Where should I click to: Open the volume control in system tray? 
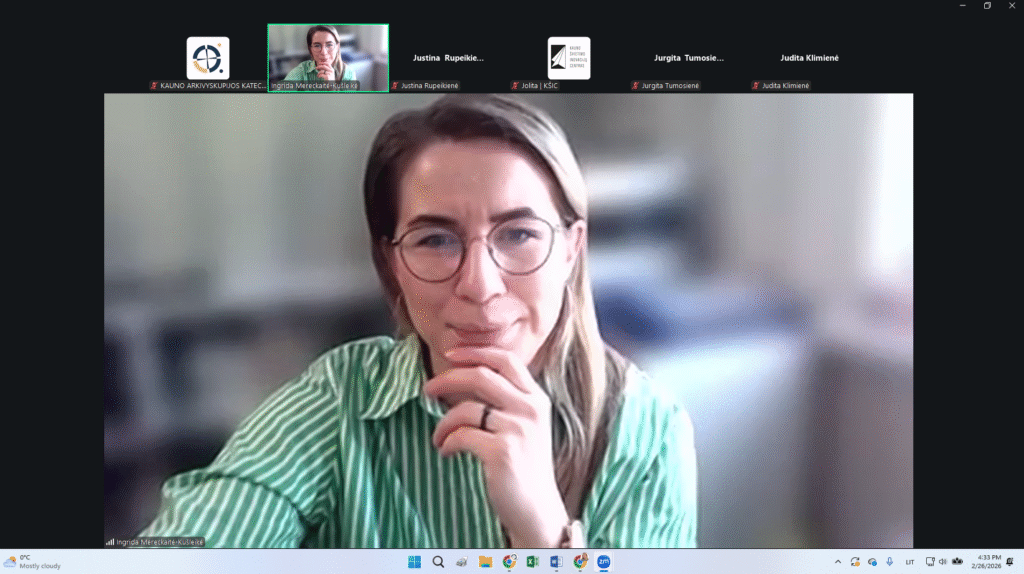pyautogui.click(x=943, y=562)
